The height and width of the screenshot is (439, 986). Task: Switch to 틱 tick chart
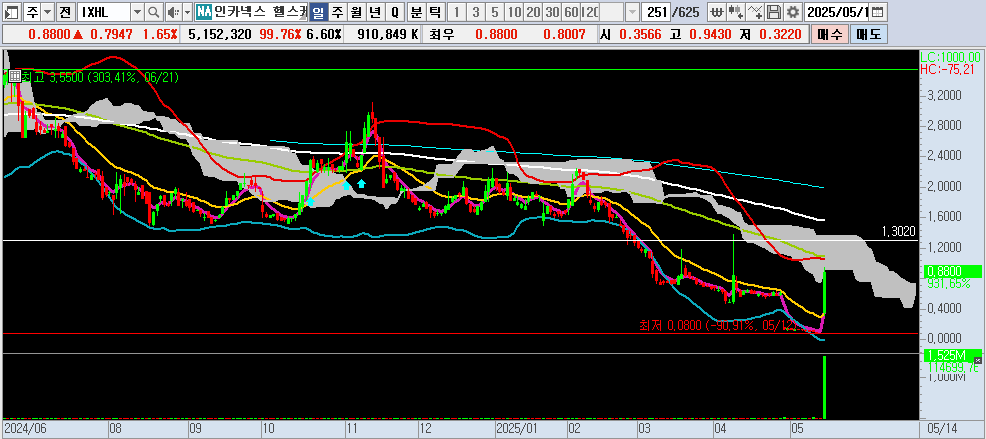point(435,11)
